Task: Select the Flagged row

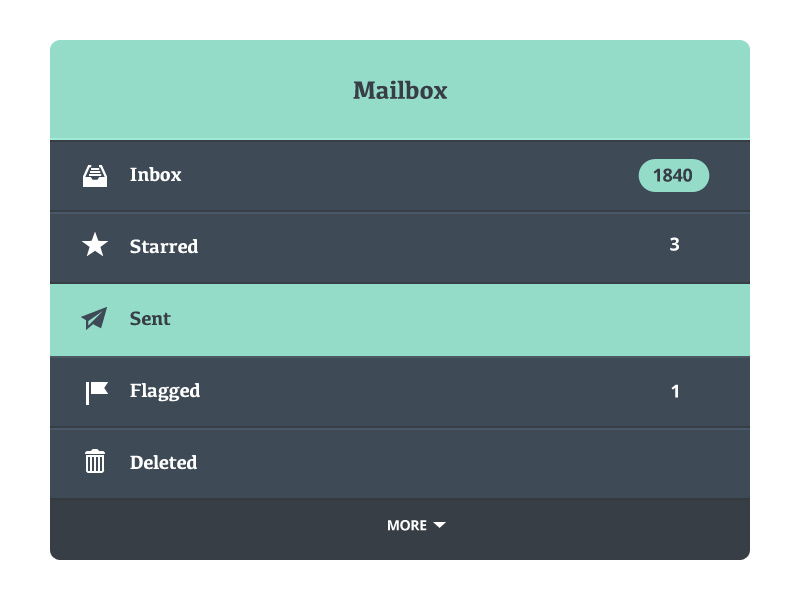Action: point(400,390)
